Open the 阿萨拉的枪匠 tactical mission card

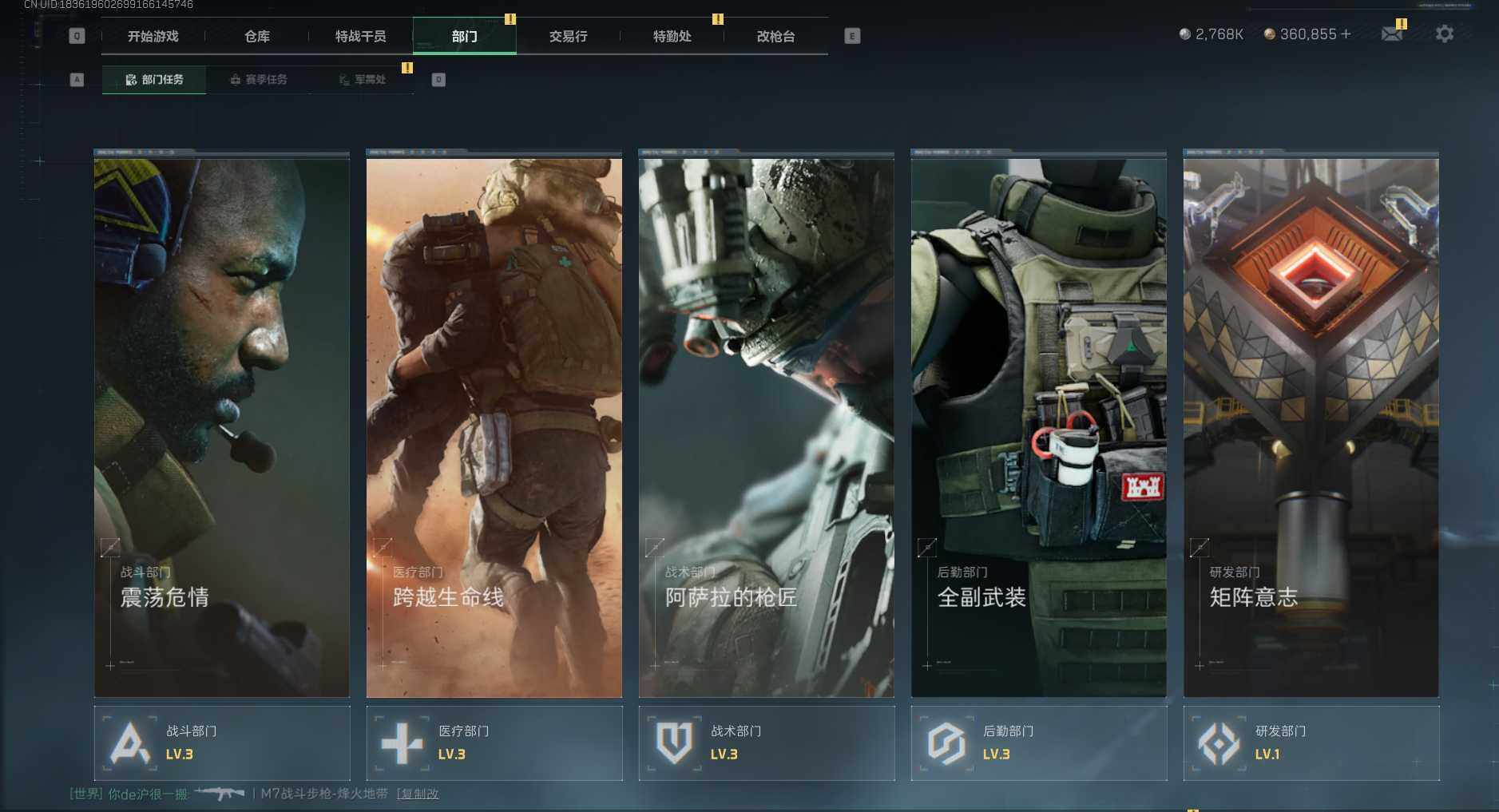tap(767, 427)
